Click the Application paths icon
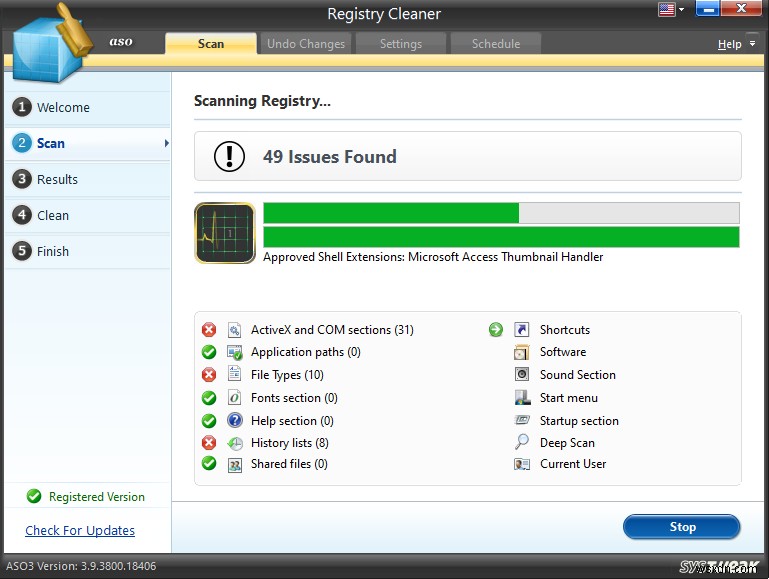The image size is (769, 579). [x=234, y=352]
